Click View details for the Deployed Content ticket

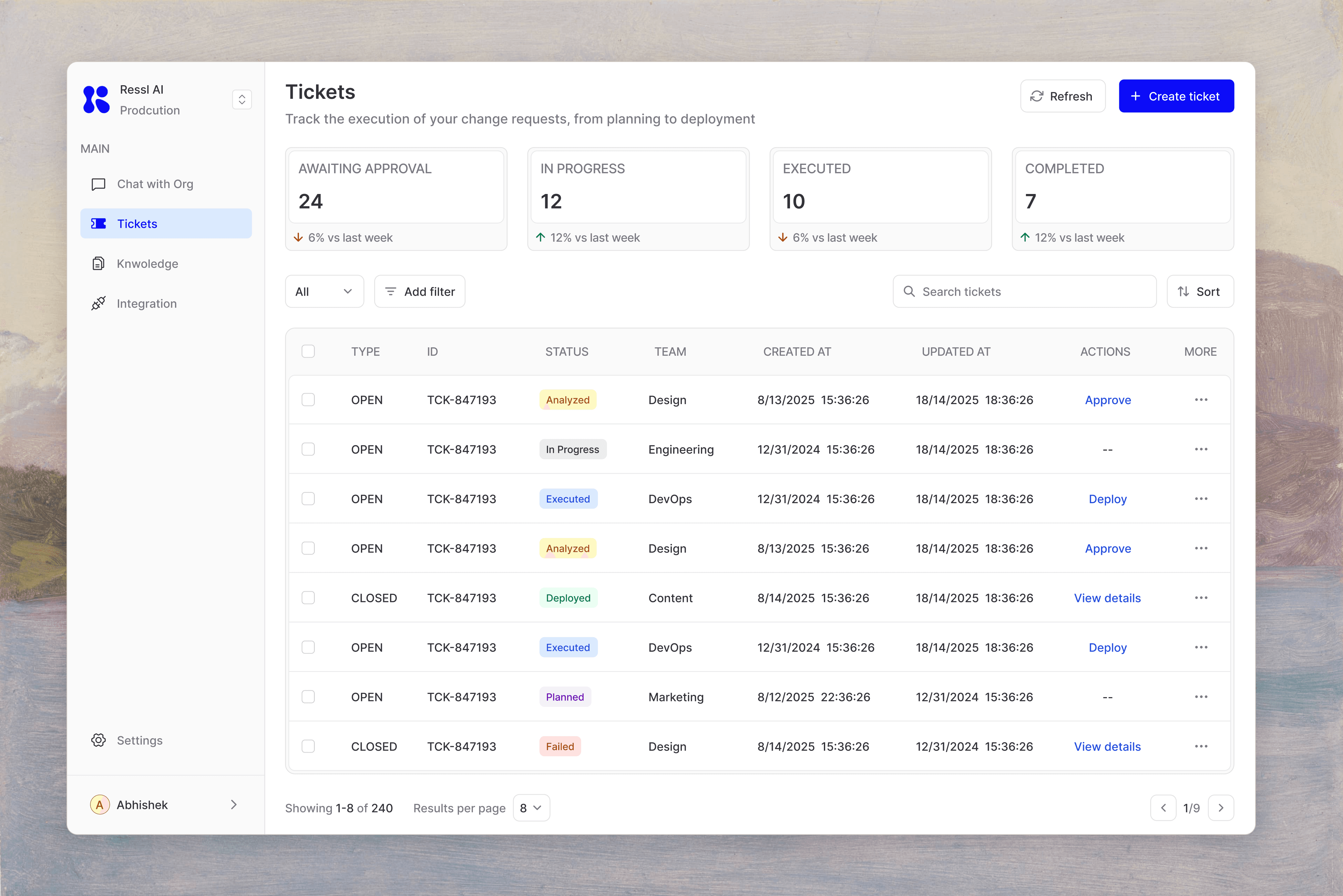click(1107, 598)
